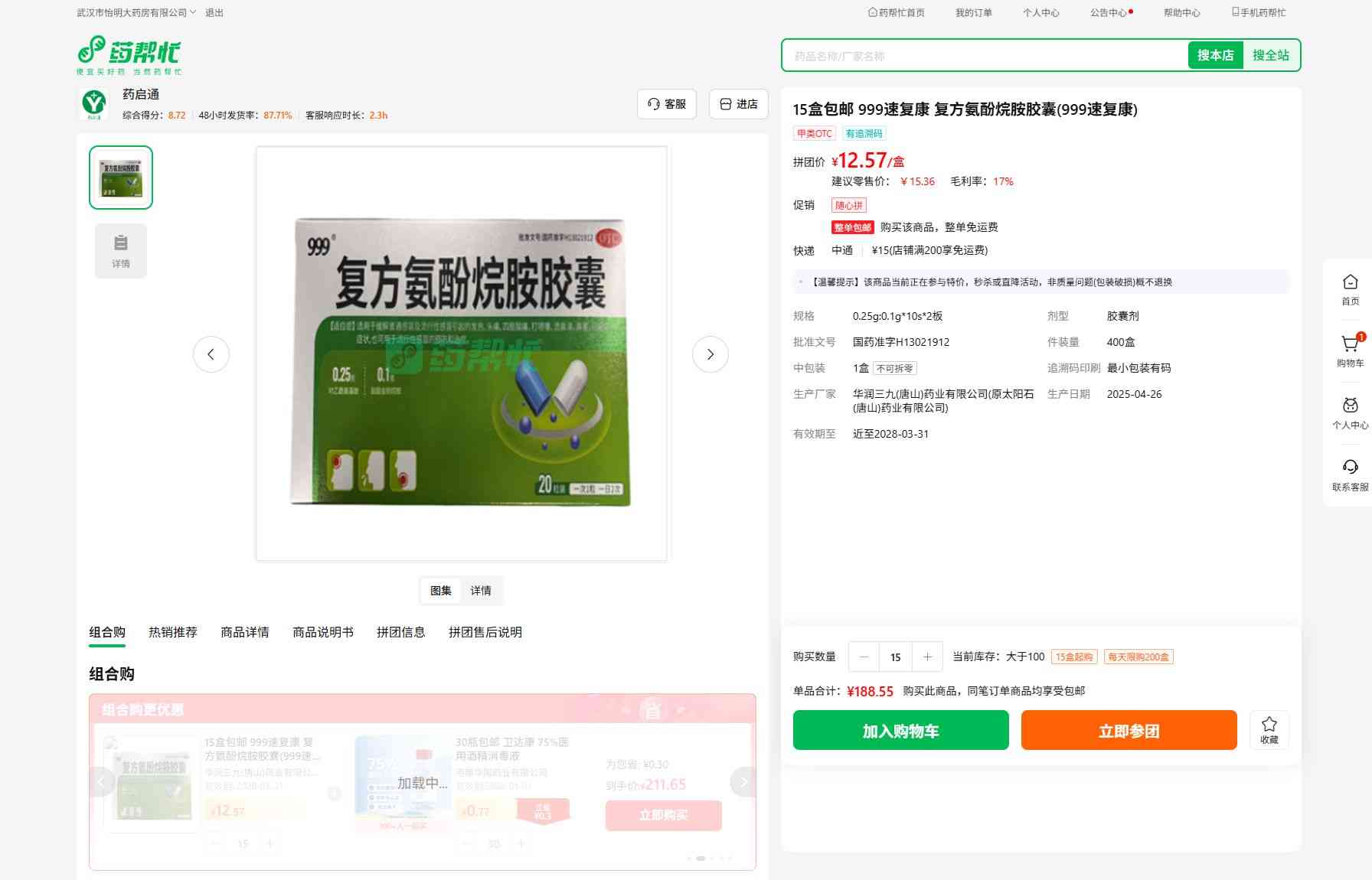Open the 详情 icon under the thumbnail
The width and height of the screenshot is (1372, 880).
(x=121, y=250)
